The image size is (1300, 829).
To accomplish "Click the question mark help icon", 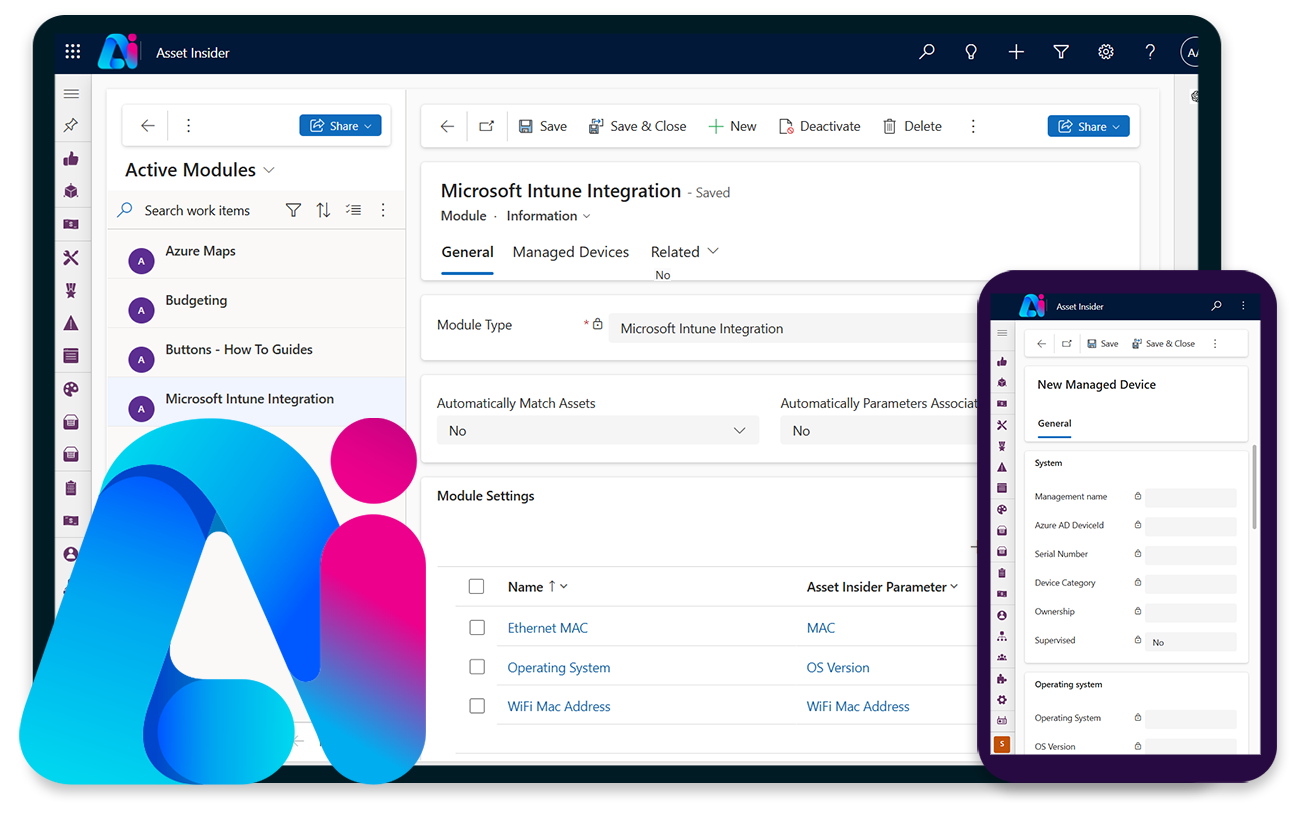I will pyautogui.click(x=1150, y=52).
